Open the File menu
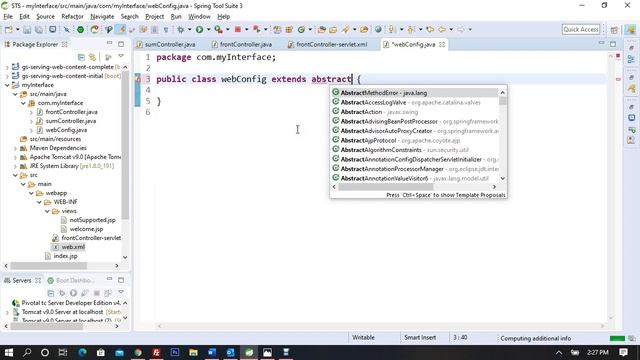The height and width of the screenshot is (360, 640). point(8,17)
